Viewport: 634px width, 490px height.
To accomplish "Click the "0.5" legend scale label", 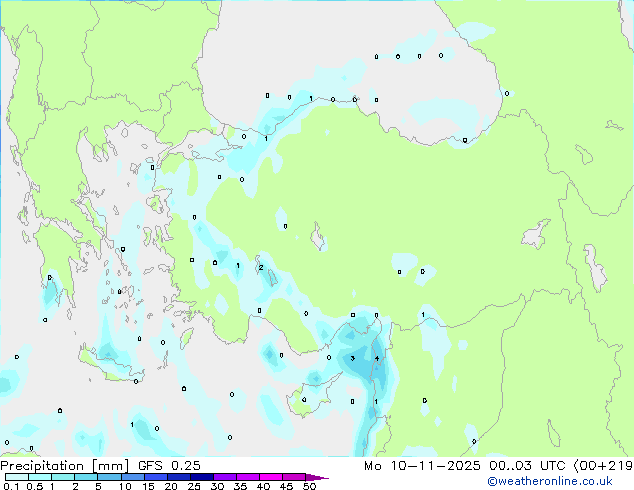I will tap(34, 486).
